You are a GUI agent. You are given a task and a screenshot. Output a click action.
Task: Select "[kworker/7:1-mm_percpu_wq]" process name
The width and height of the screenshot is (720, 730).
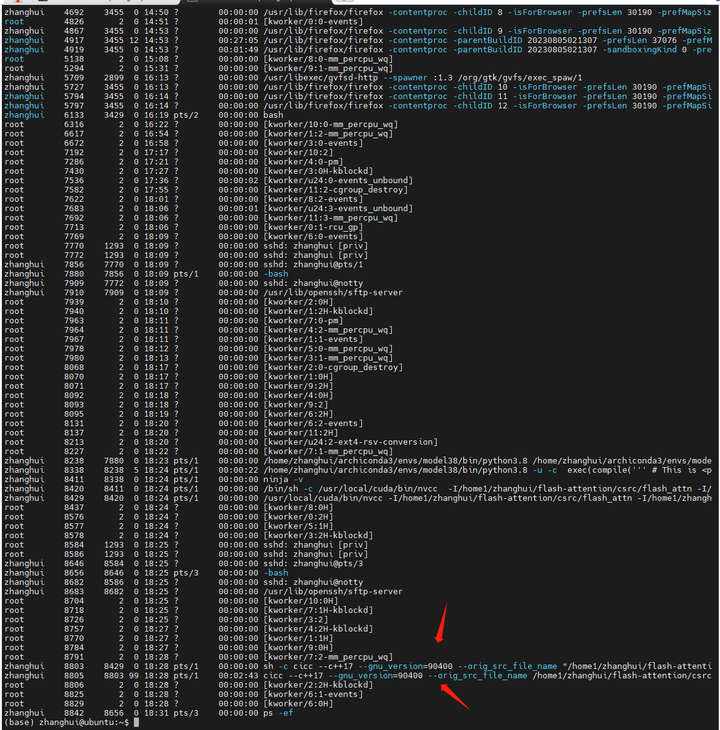point(328,451)
